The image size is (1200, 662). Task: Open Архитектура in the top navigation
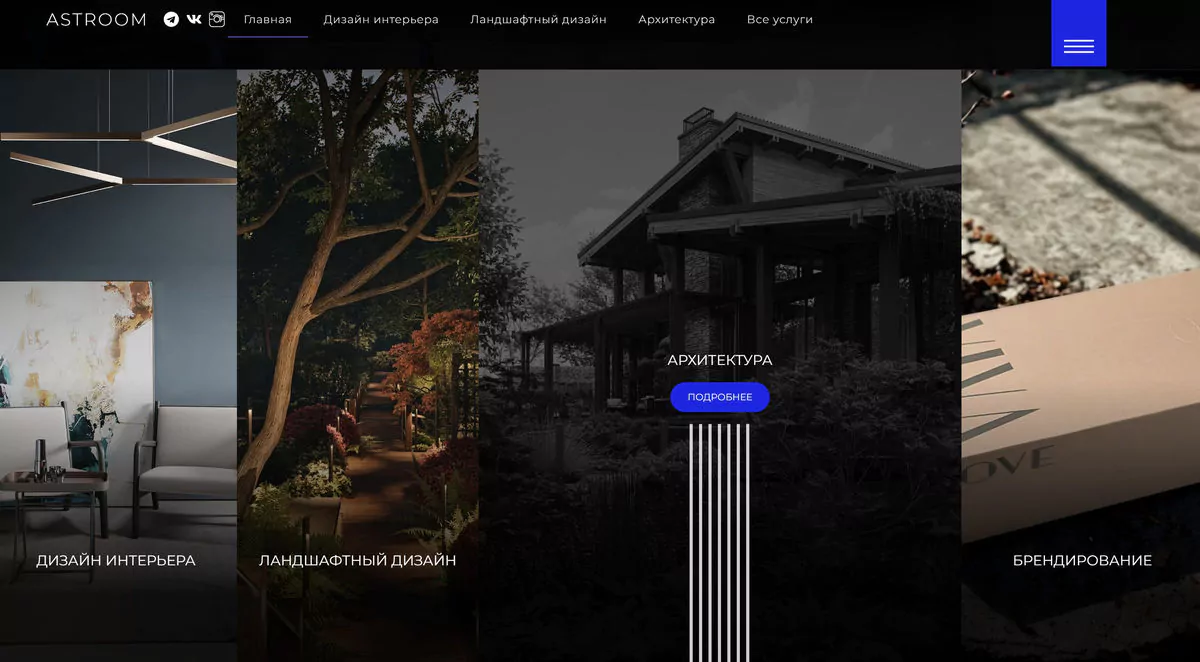pyautogui.click(x=677, y=20)
